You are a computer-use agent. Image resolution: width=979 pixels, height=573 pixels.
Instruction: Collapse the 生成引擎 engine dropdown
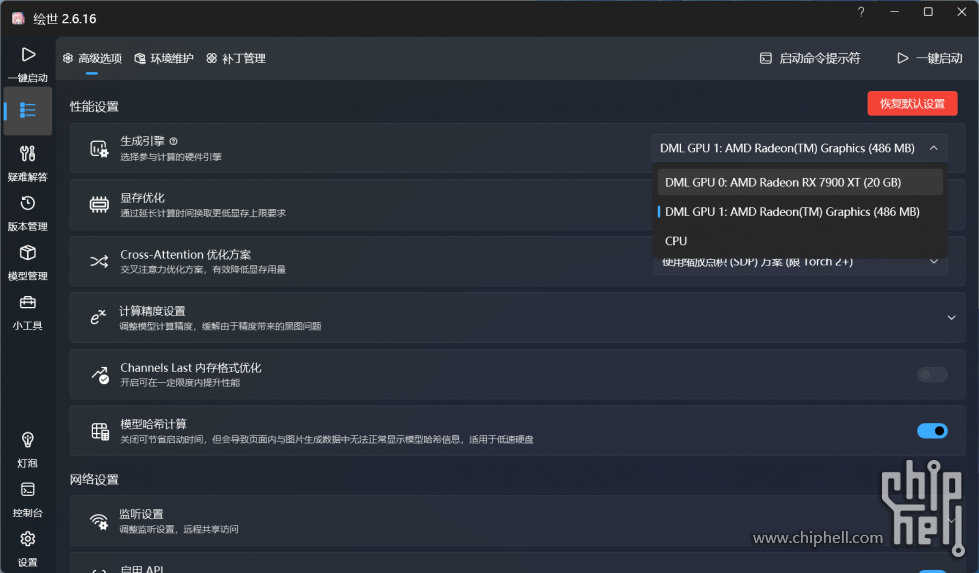[799, 148]
